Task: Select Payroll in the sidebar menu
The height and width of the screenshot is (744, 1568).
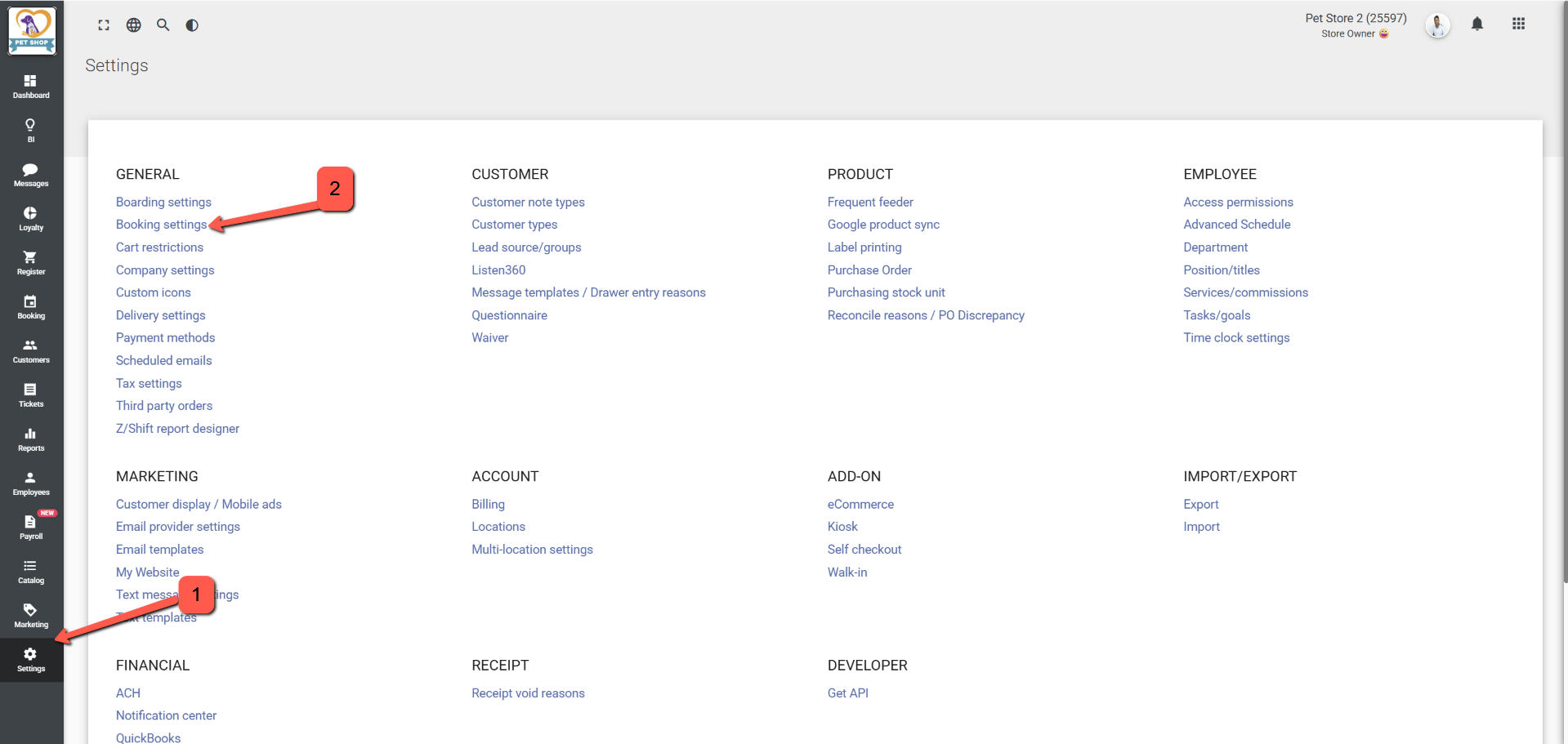Action: [x=31, y=528]
